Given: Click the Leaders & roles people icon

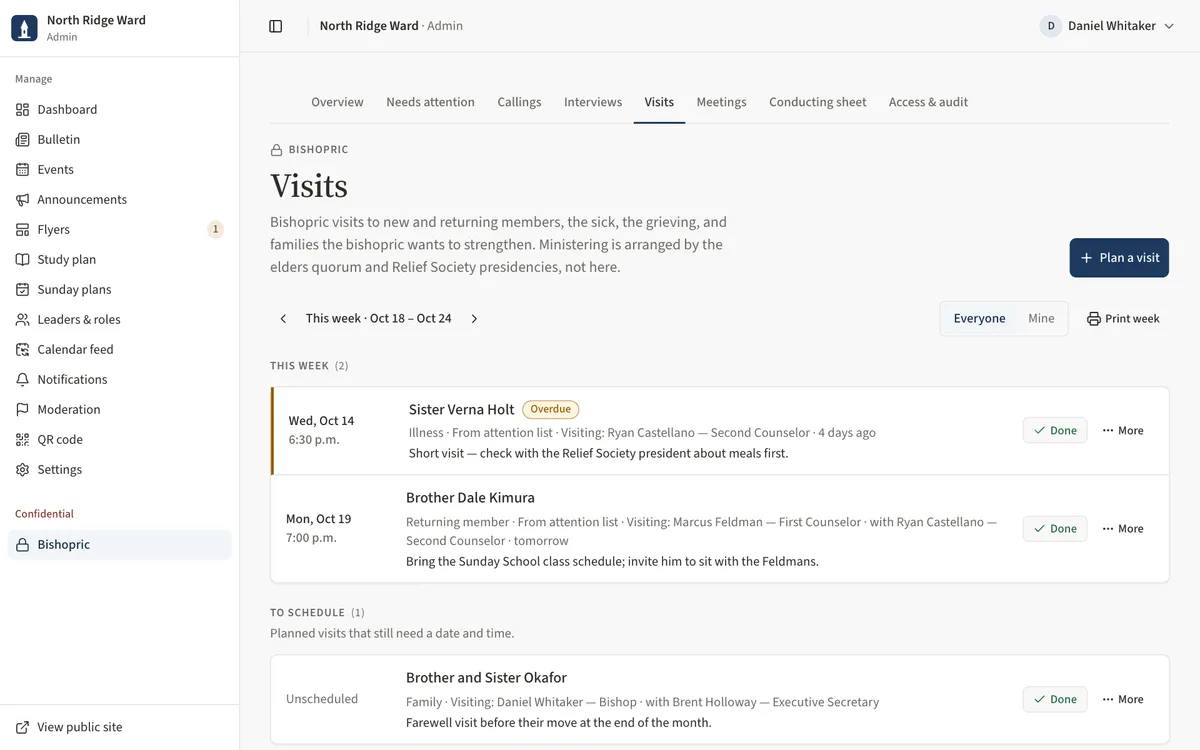Looking at the screenshot, I should point(22,319).
